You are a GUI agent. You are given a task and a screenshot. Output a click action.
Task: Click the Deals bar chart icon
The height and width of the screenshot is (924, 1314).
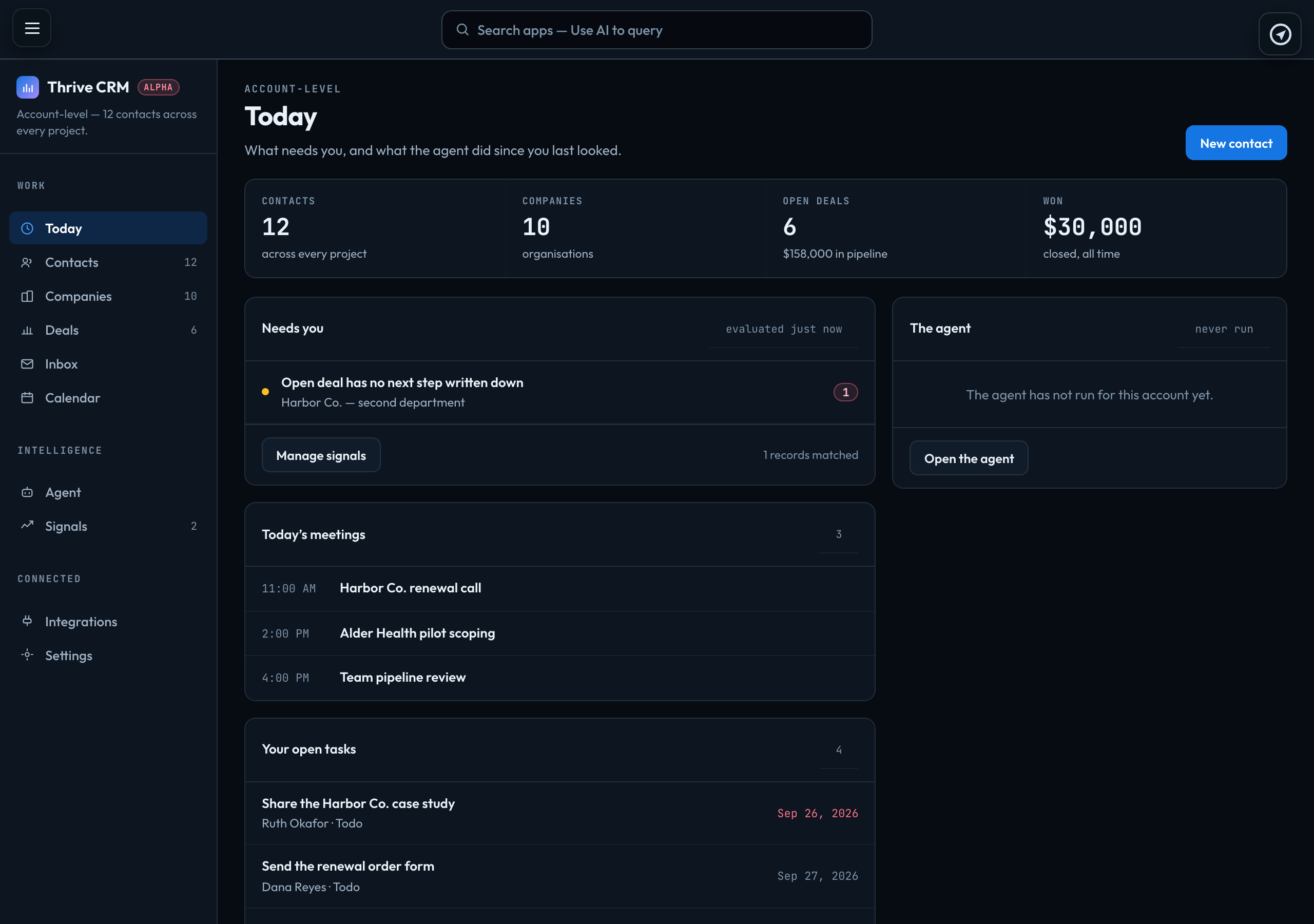[x=27, y=330]
